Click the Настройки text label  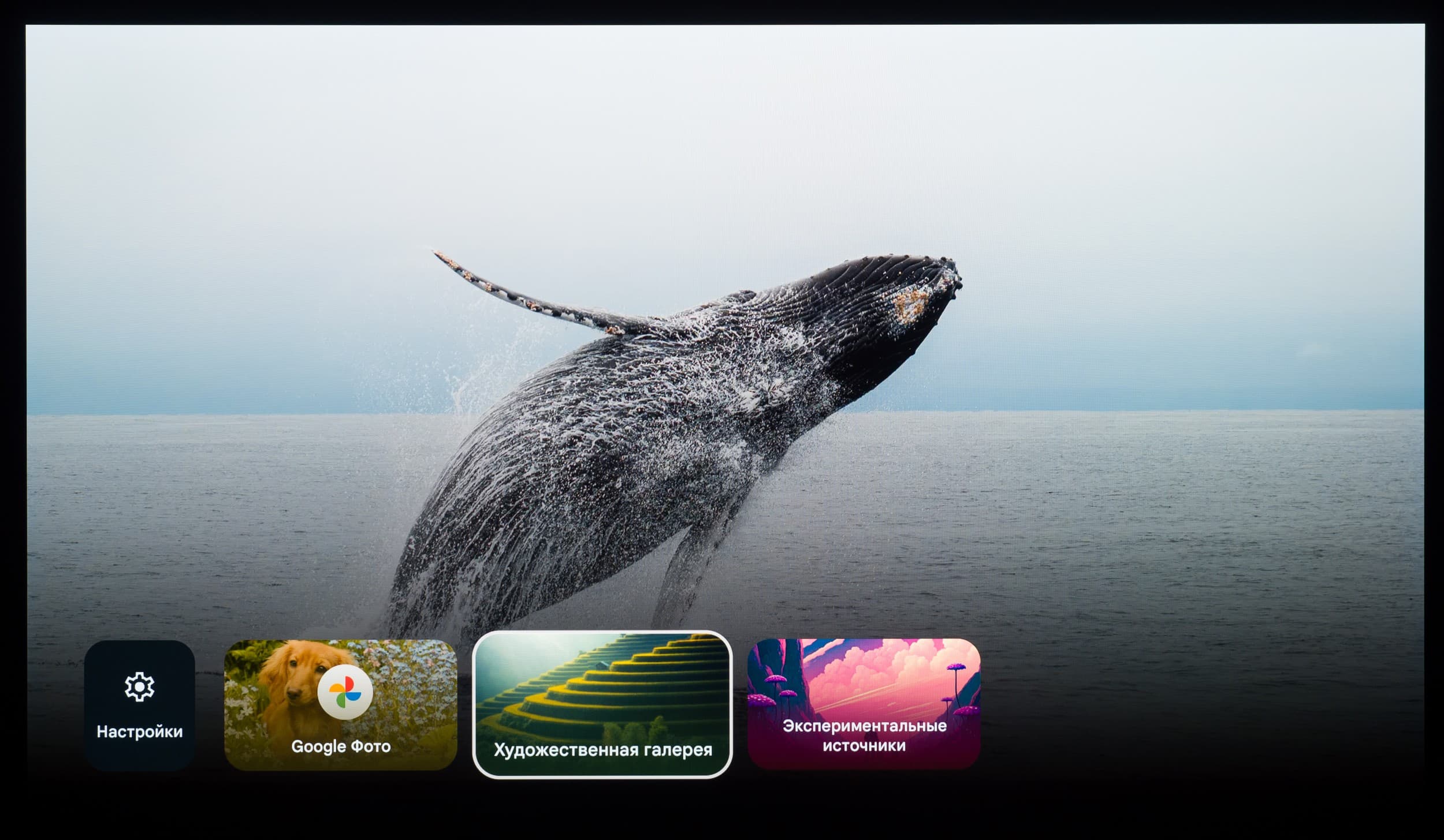point(139,731)
